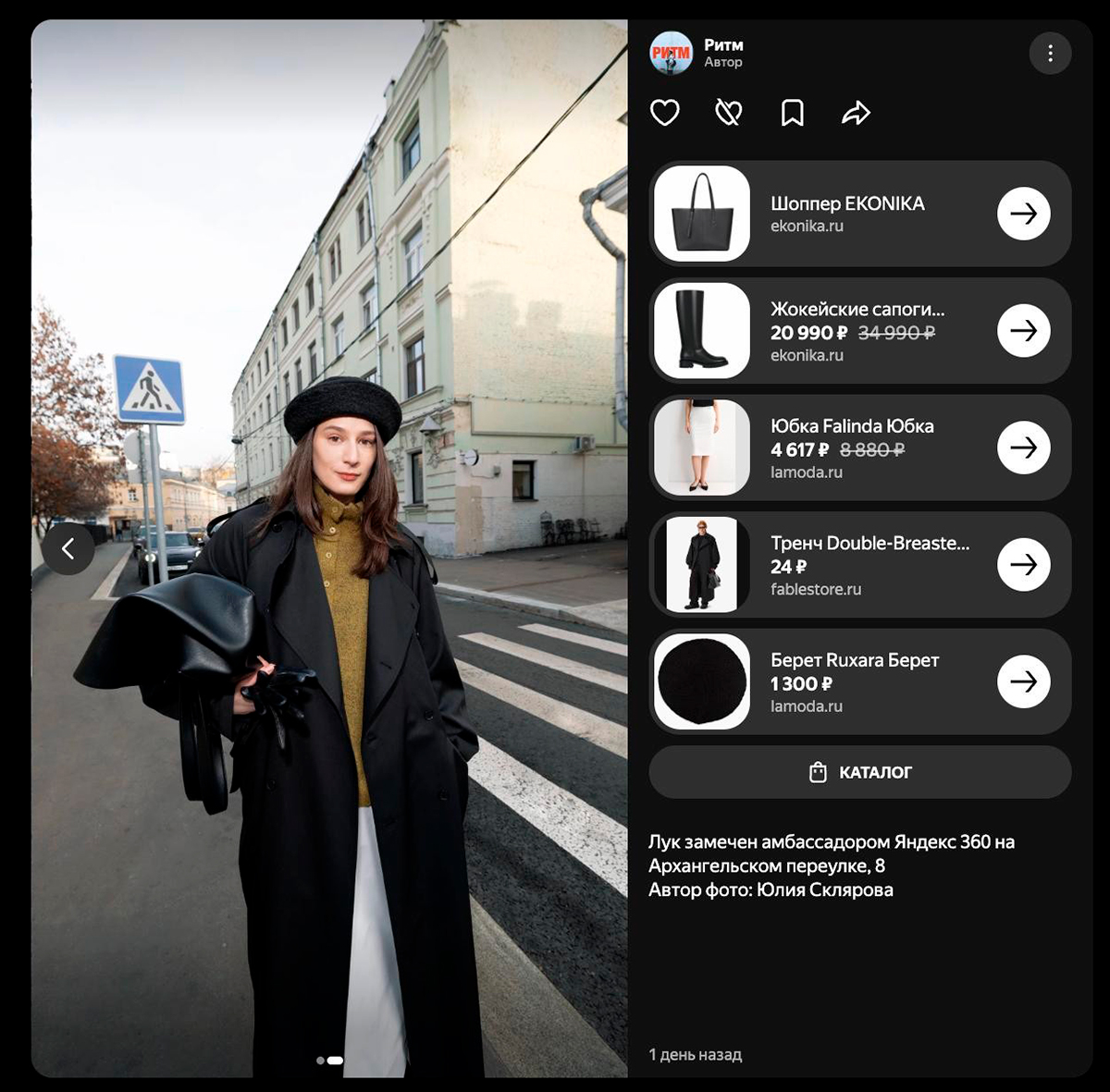Open arrow for Шоппер EKONIKA item

[1023, 214]
